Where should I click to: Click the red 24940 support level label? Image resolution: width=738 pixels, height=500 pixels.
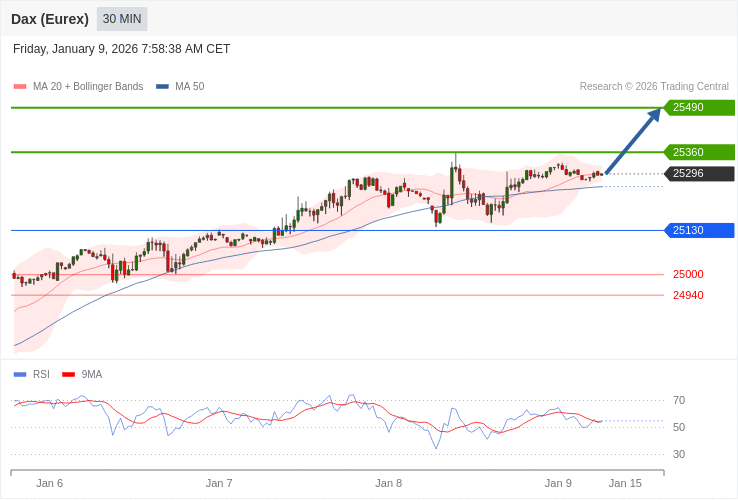coord(688,295)
